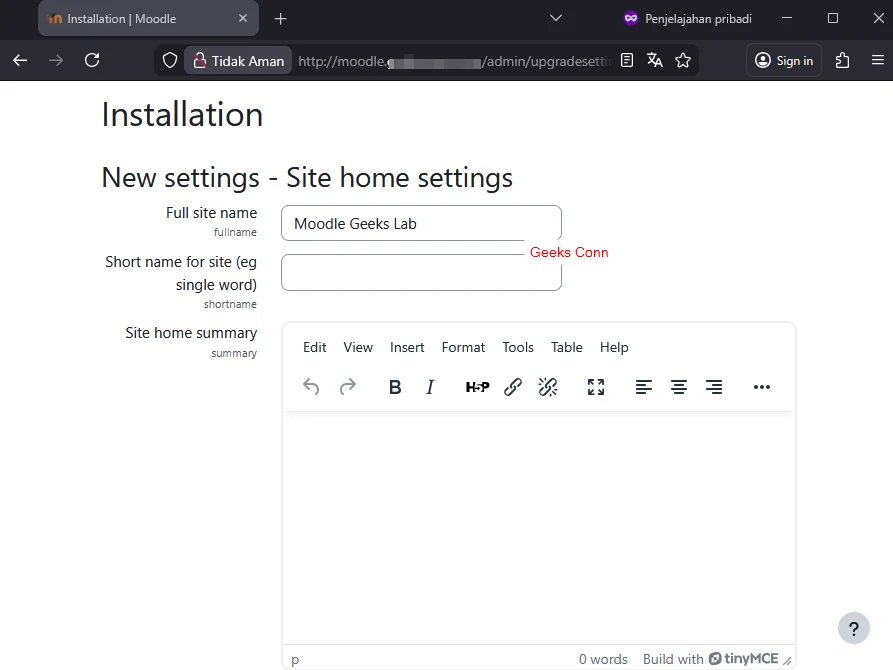Click the Undo arrow in the editor toolbar
The width and height of the screenshot is (893, 670).
tap(311, 387)
